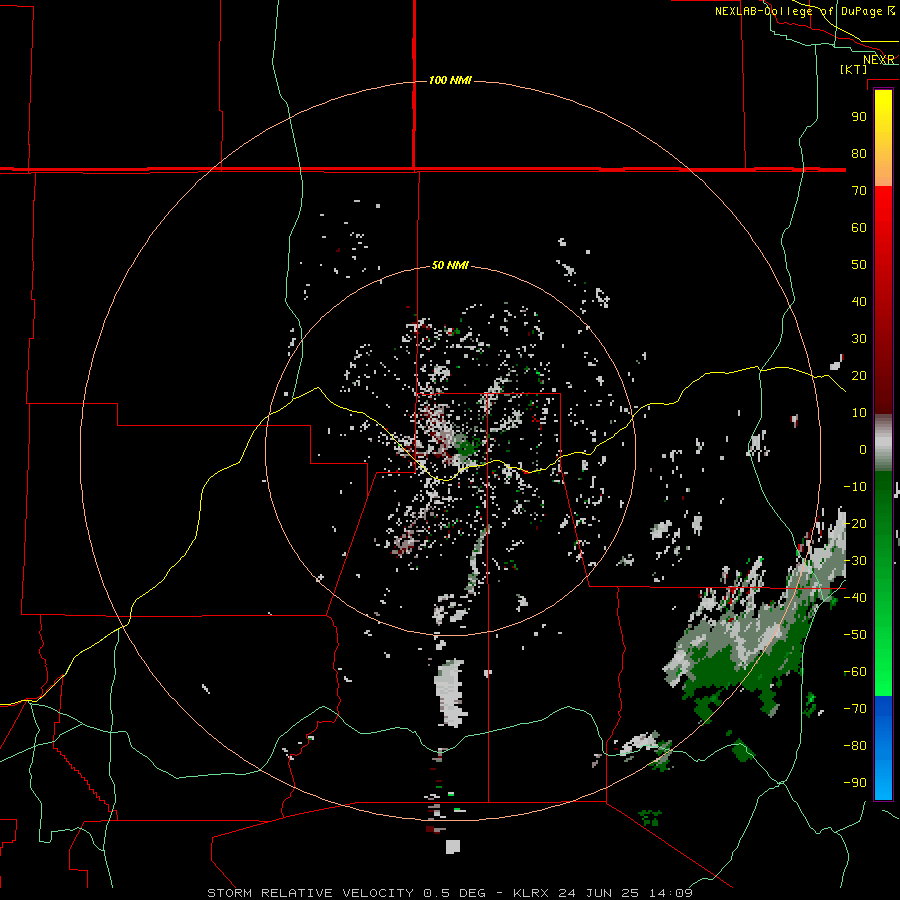This screenshot has width=900, height=900.
Task: Click the -30 value on the velocity scale
Action: click(855, 561)
